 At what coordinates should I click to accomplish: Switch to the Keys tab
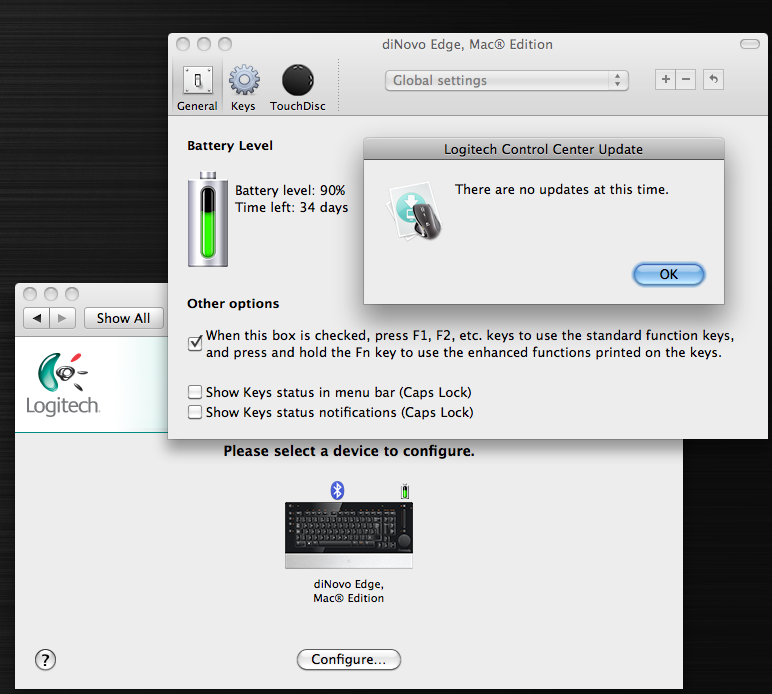coord(243,88)
